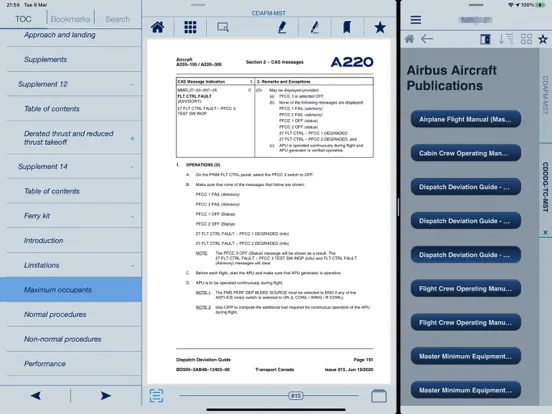Viewport: 552px width, 414px height.
Task: Tap the multitasking handle above the document pane
Action: (x=198, y=5)
